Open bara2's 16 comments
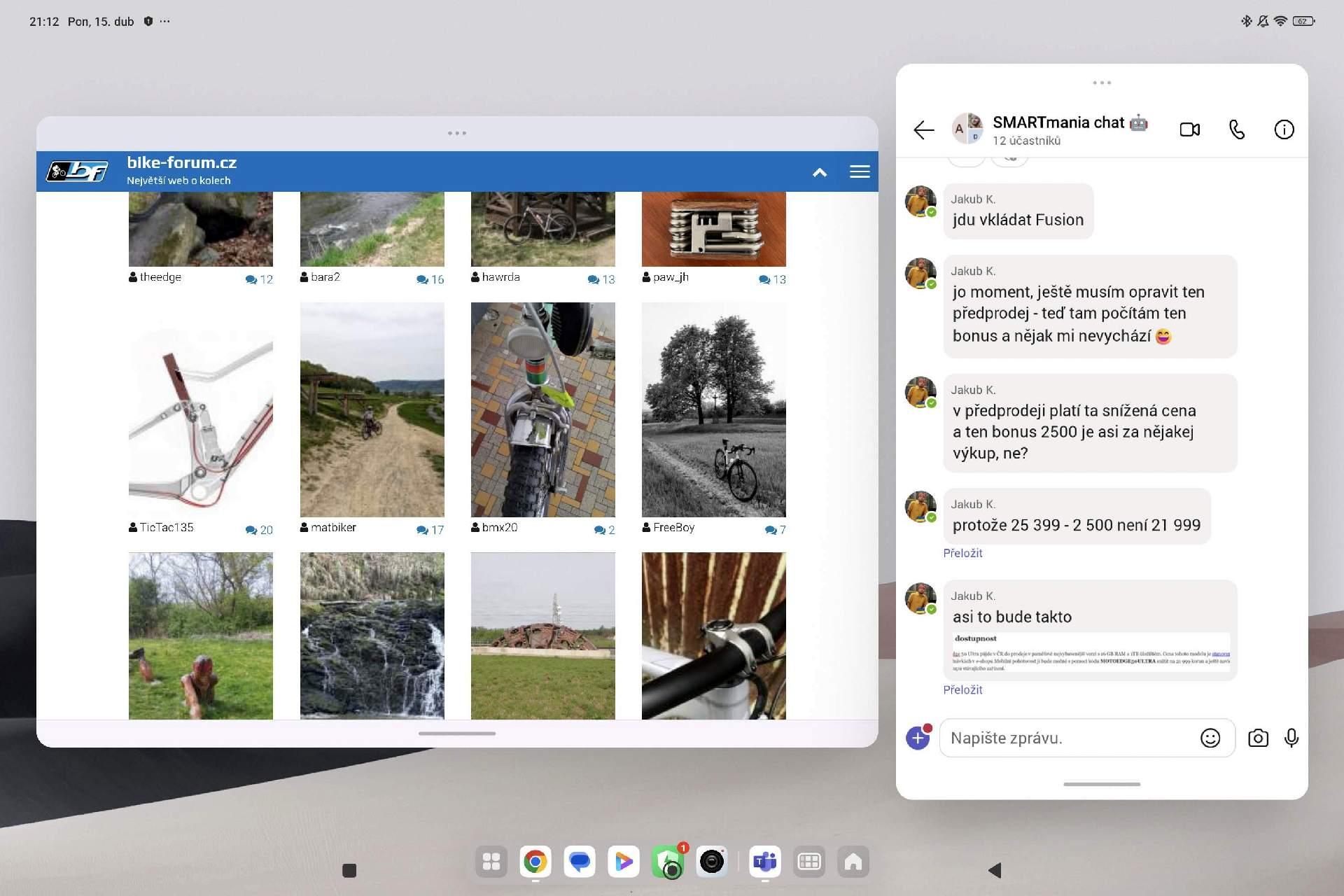1344x896 pixels. click(x=430, y=279)
